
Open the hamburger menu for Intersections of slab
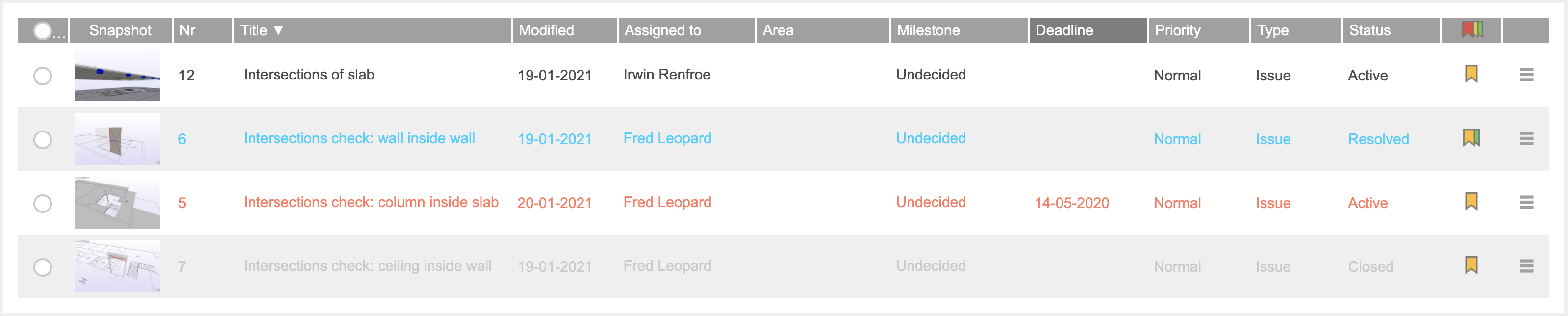click(x=1526, y=75)
